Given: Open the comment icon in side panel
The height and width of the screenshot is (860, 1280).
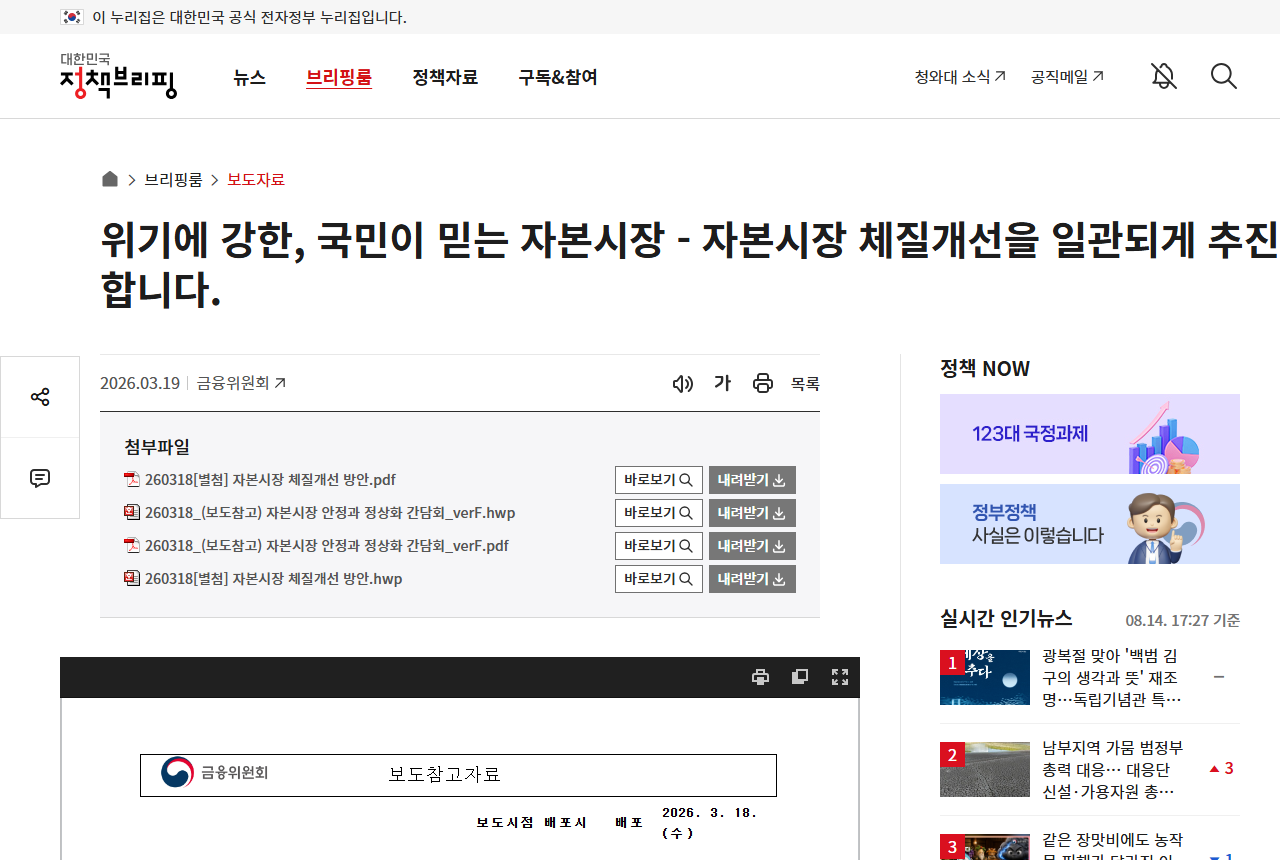Looking at the screenshot, I should (40, 478).
